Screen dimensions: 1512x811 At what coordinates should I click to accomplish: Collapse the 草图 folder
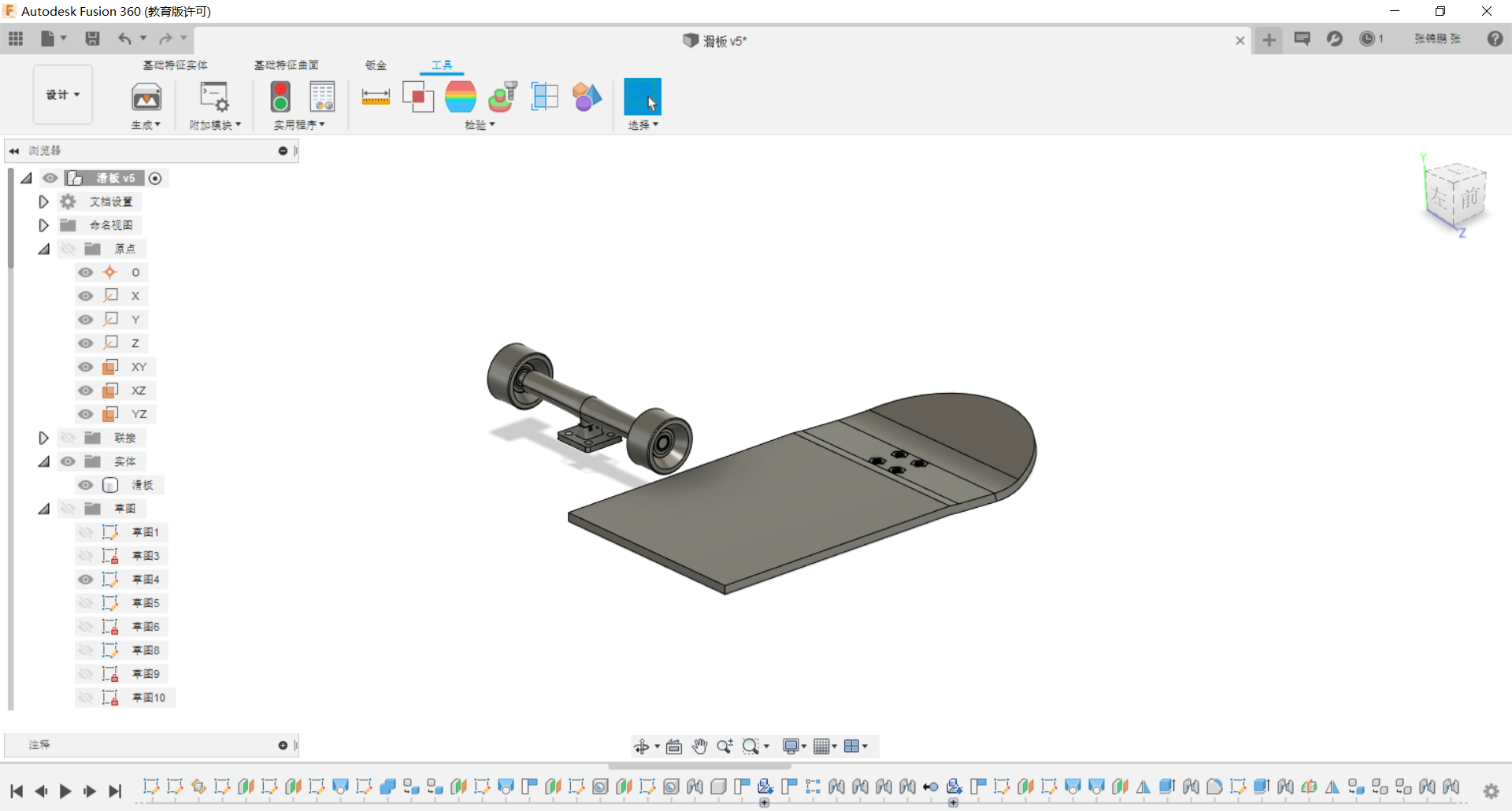[x=43, y=509]
